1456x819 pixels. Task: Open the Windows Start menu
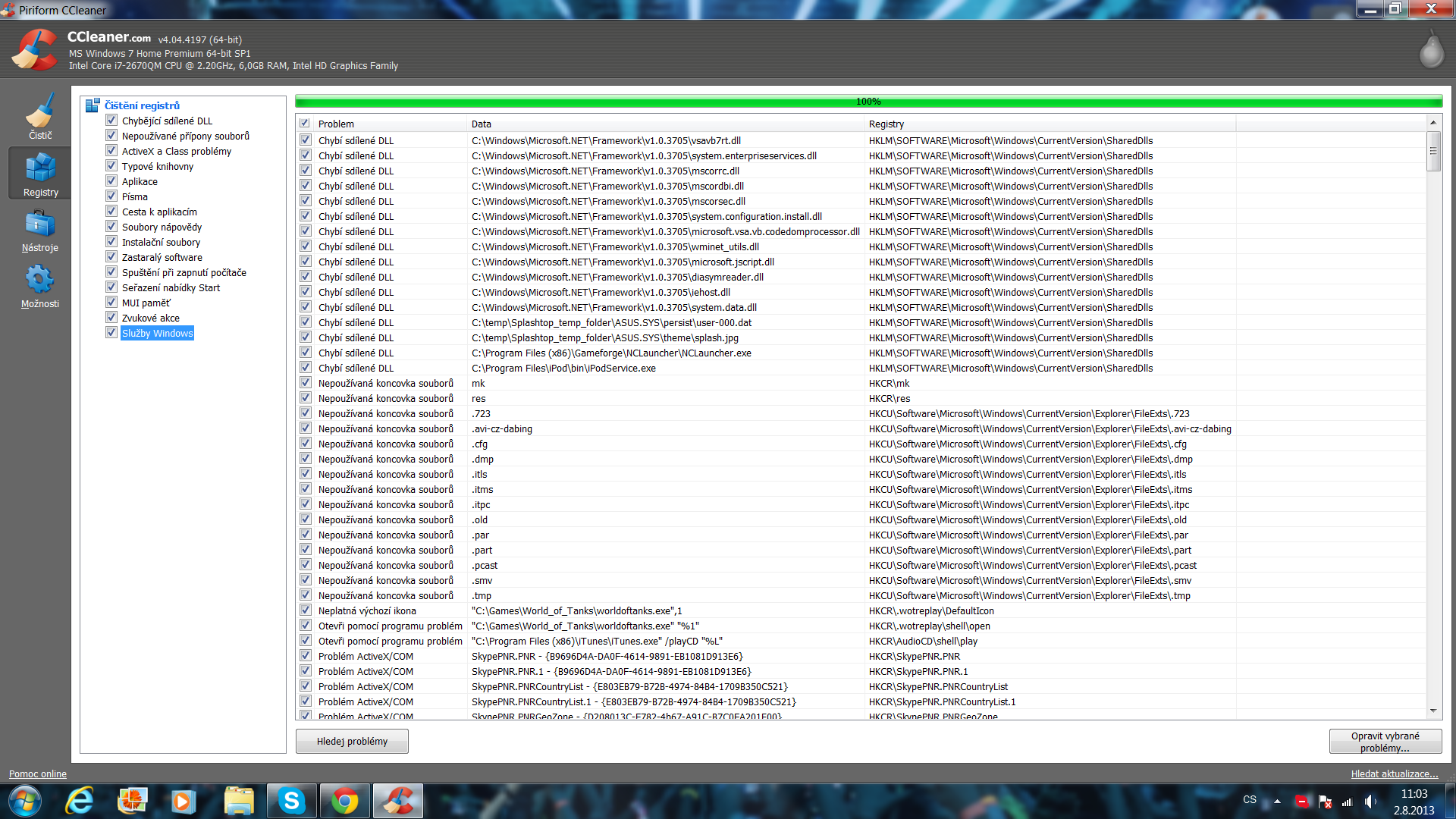tap(25, 801)
